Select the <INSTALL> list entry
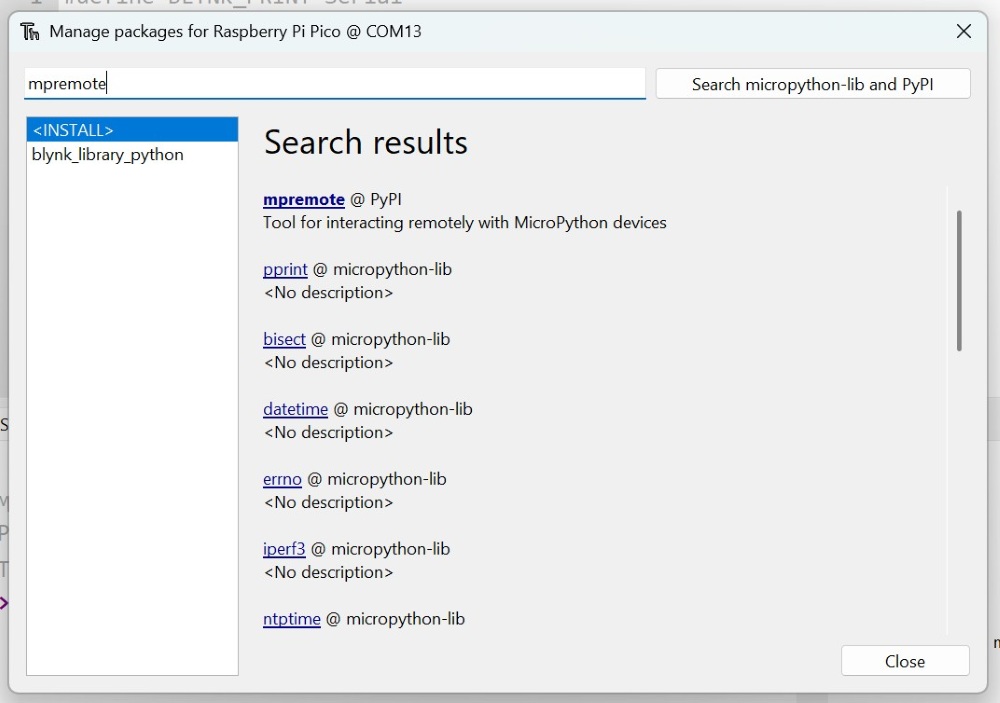Image resolution: width=1000 pixels, height=703 pixels. (132, 130)
